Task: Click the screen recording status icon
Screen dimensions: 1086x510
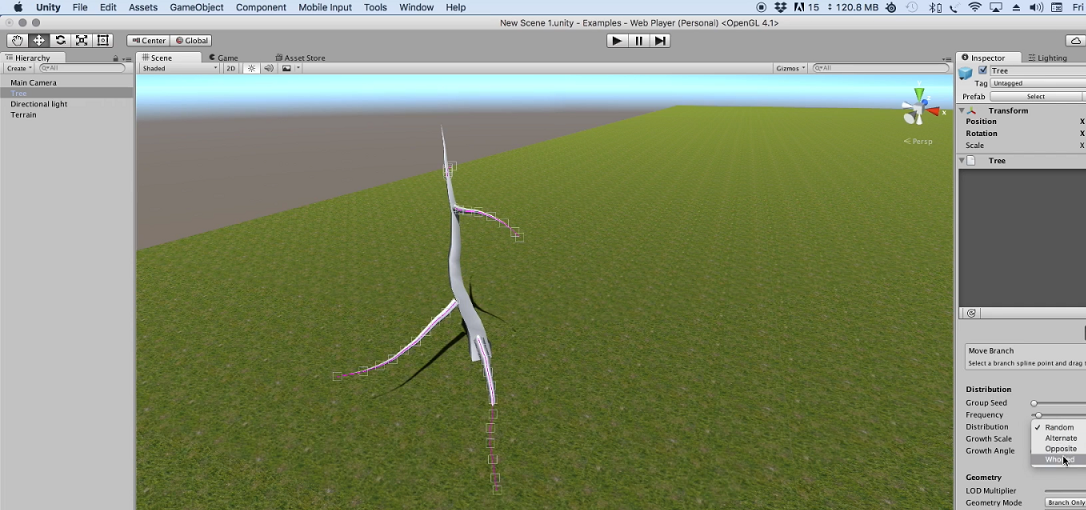Action: click(x=761, y=8)
